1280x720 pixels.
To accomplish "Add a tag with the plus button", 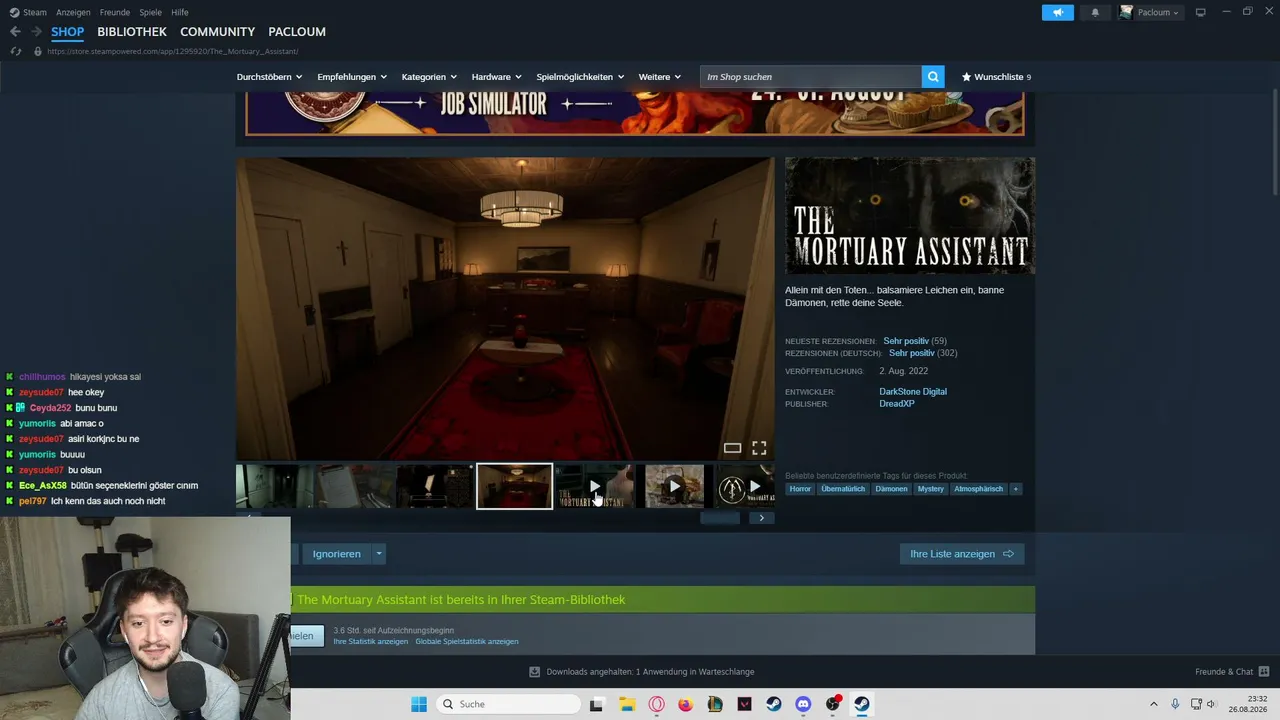I will [x=1015, y=489].
